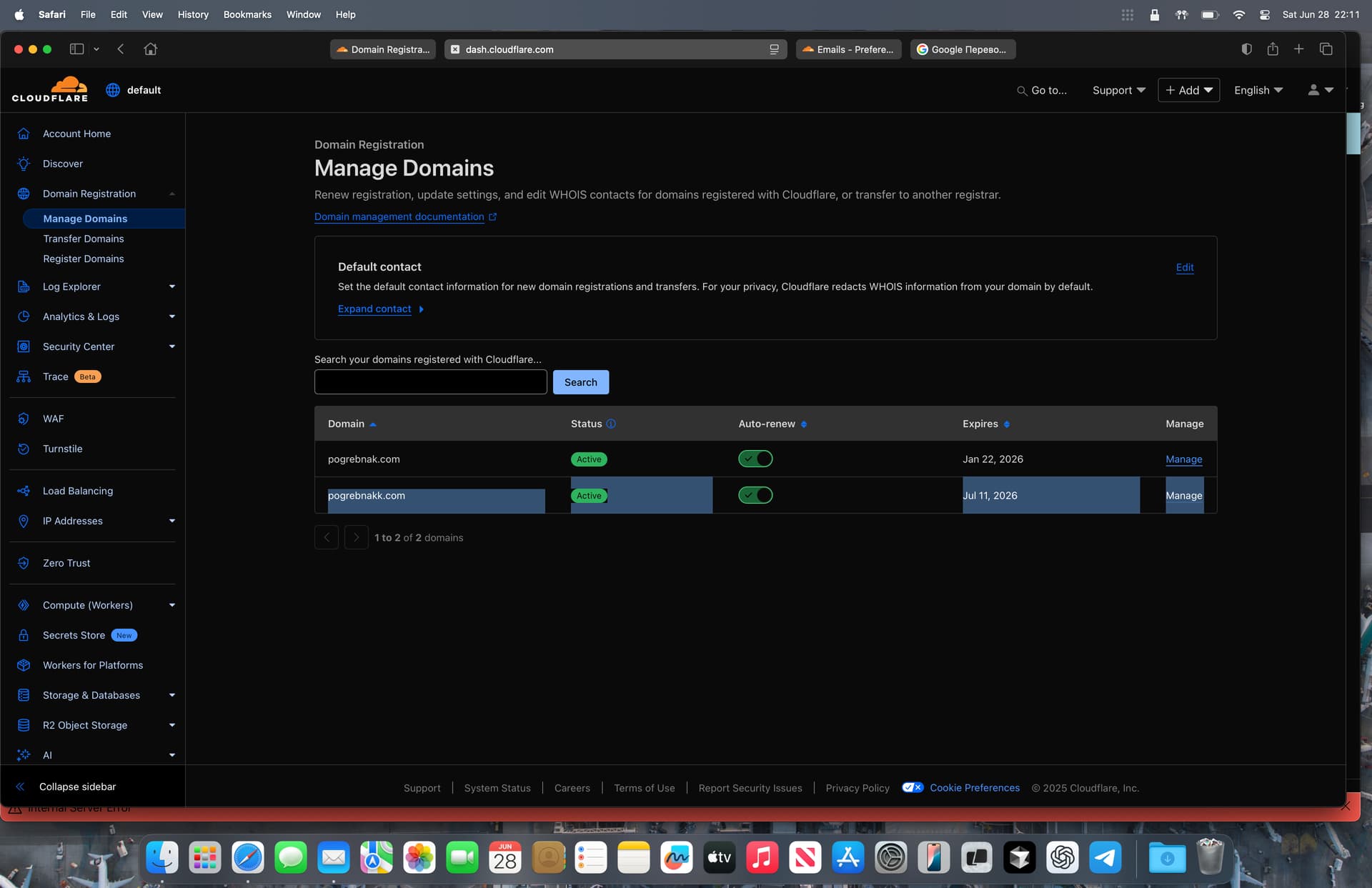Open the Support dropdown
The height and width of the screenshot is (888, 1372).
click(x=1118, y=90)
